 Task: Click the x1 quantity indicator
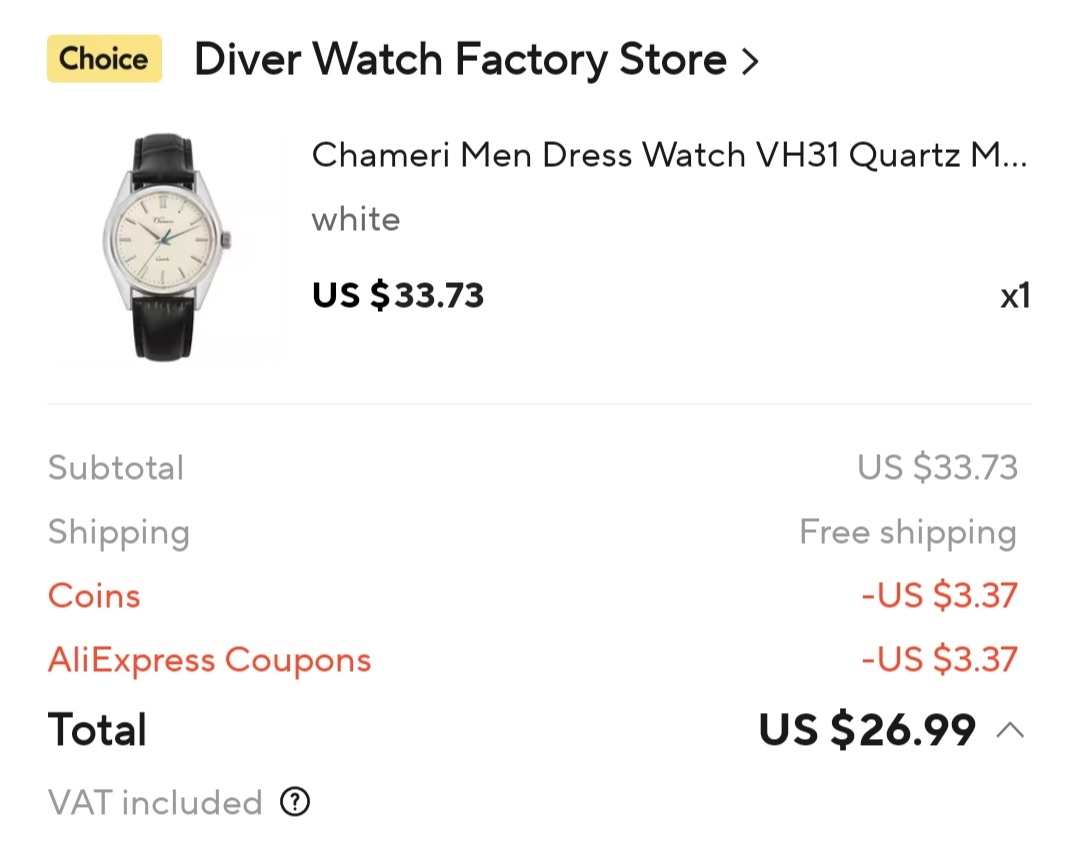[x=1015, y=296]
